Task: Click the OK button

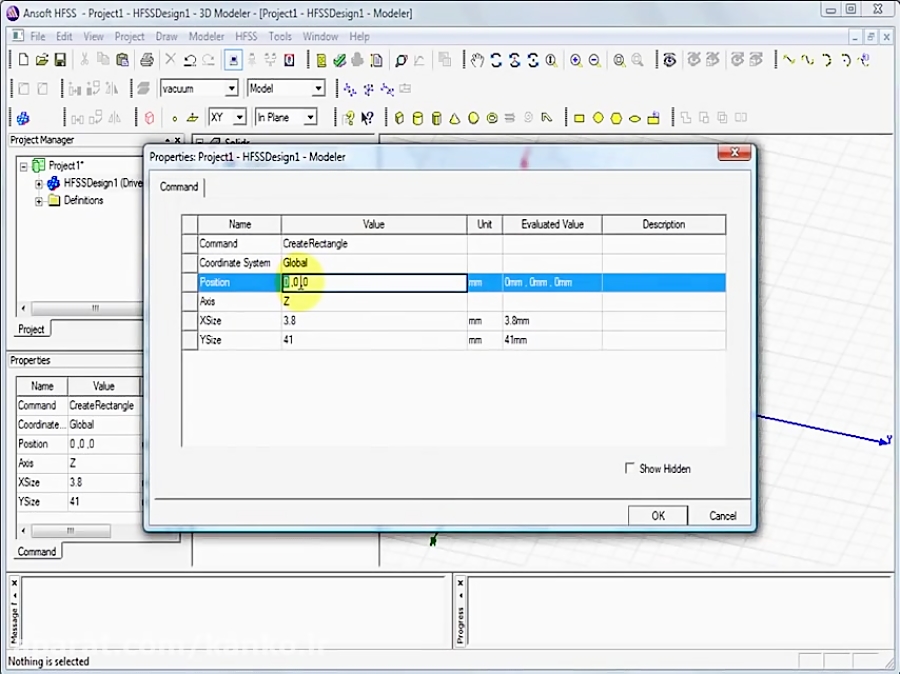Action: tap(657, 515)
